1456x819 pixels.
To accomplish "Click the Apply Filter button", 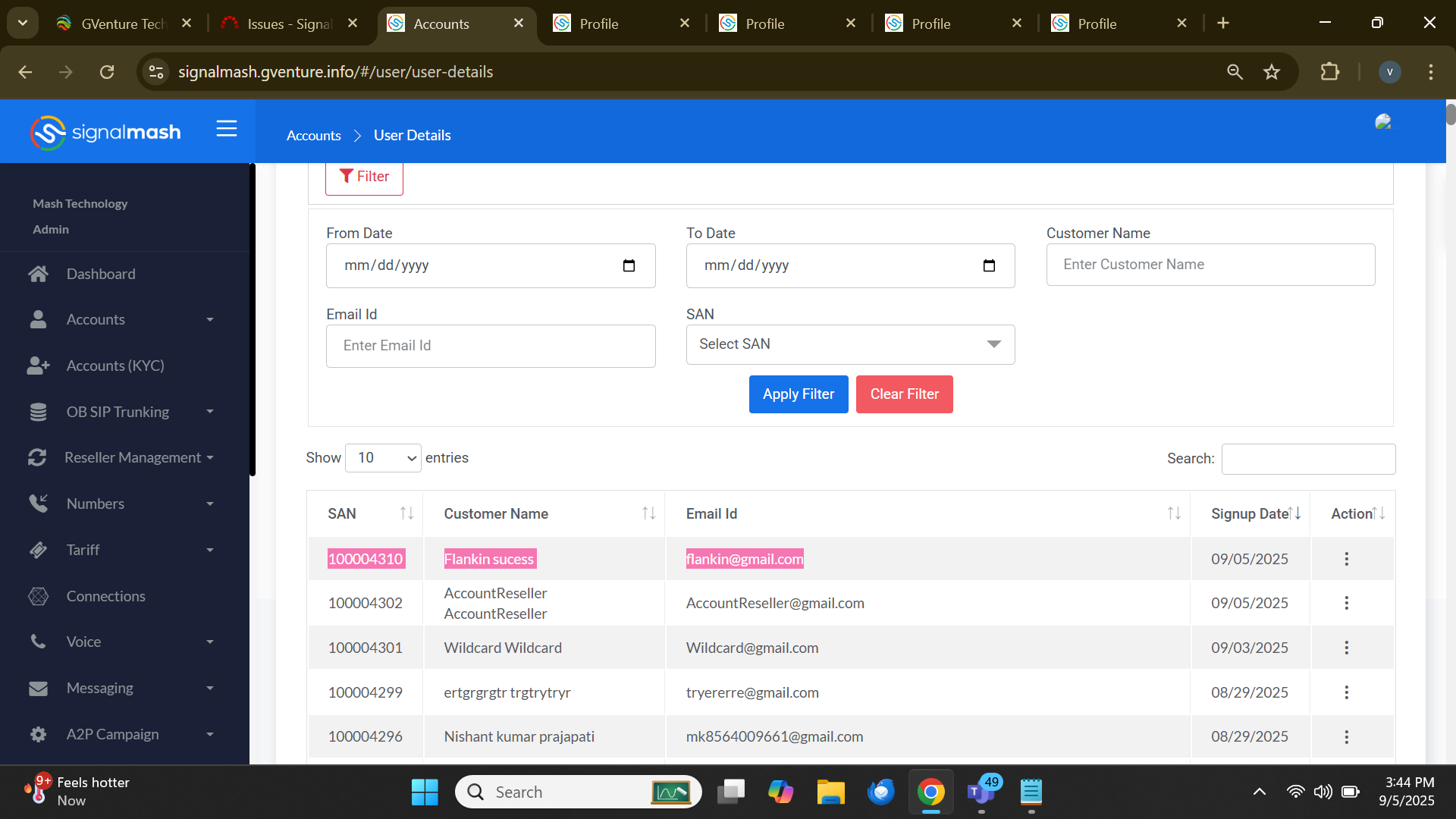I will (798, 394).
